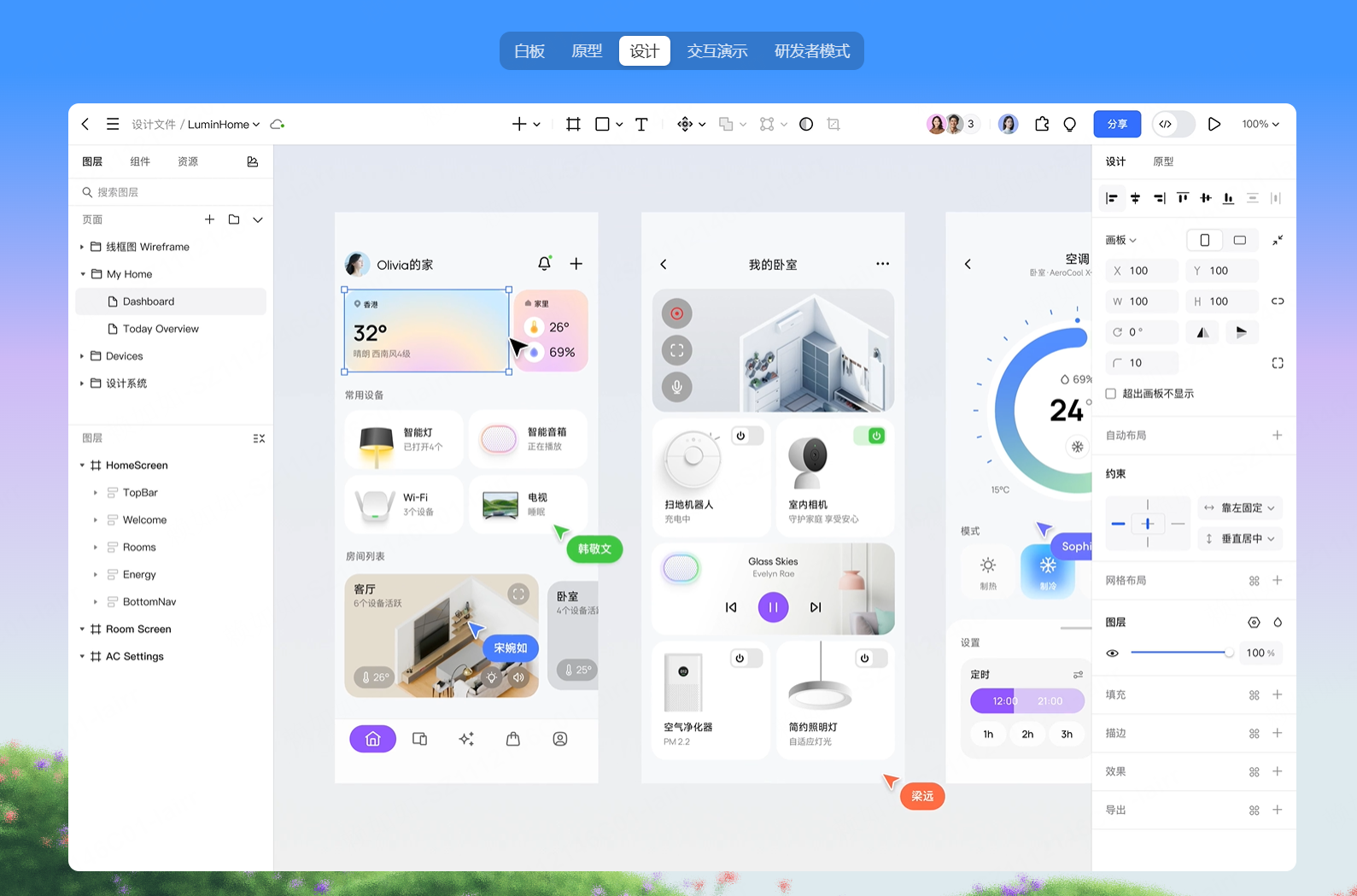Expand the TopBar layer
This screenshot has width=1357, height=896.
(x=96, y=493)
